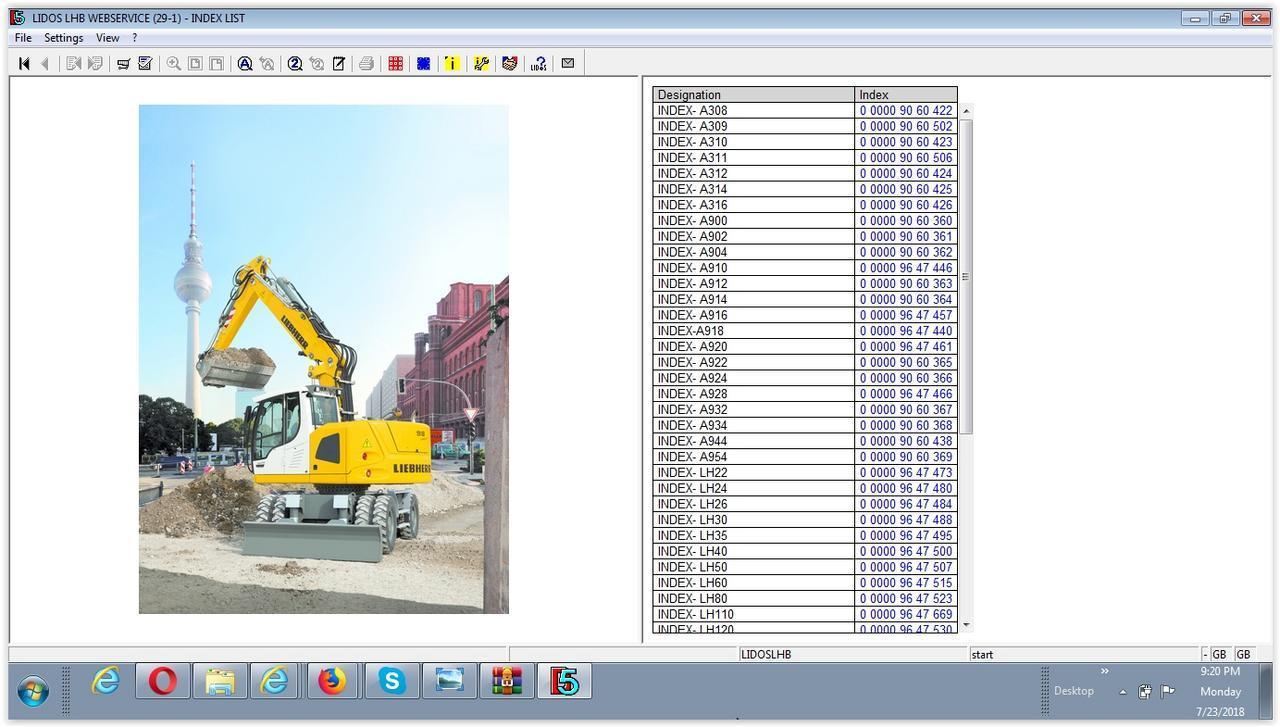Click the red grid toolbar icon
The width and height of the screenshot is (1280, 727).
pyautogui.click(x=396, y=64)
